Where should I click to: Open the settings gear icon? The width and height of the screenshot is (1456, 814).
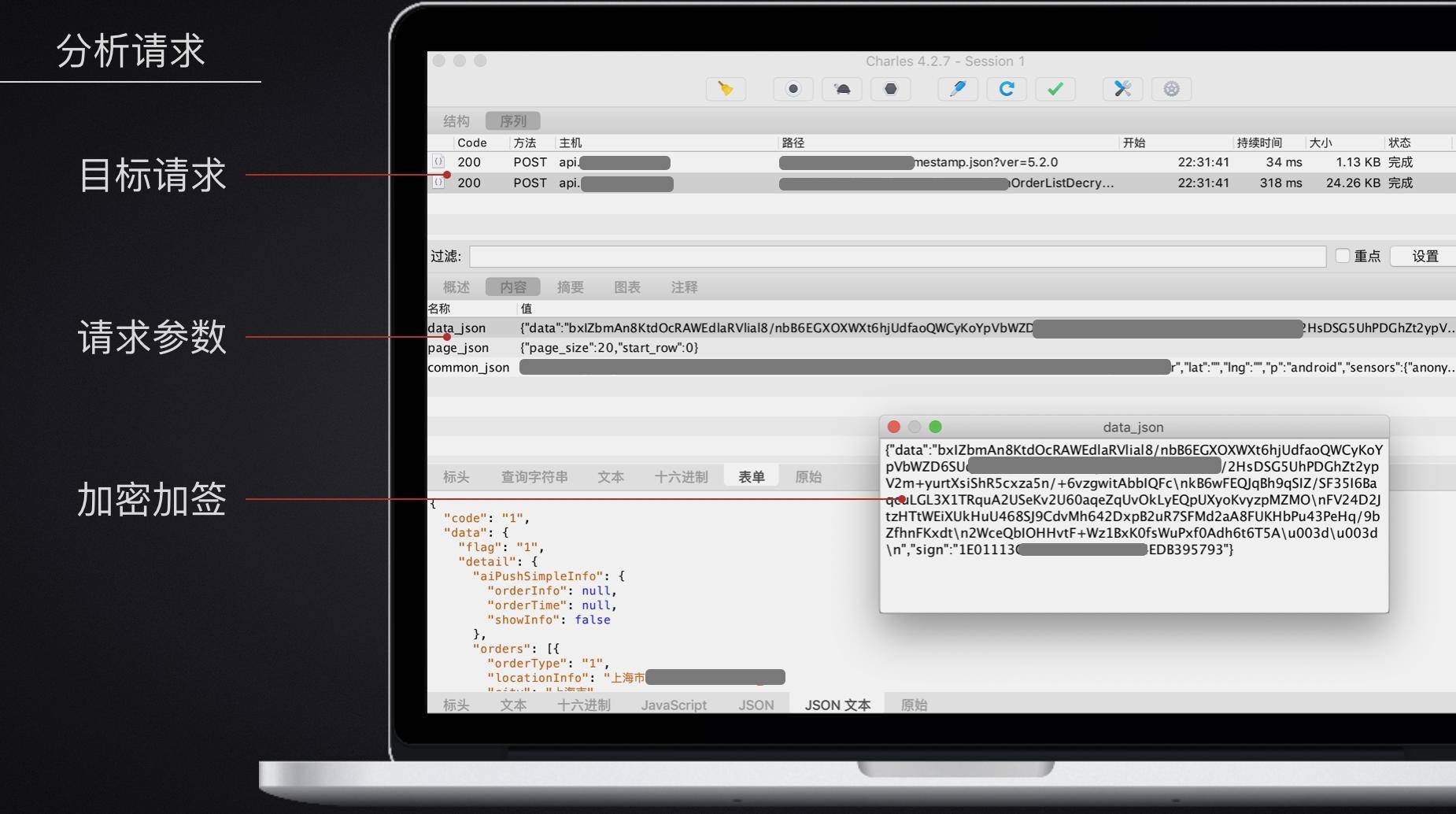tap(1171, 89)
